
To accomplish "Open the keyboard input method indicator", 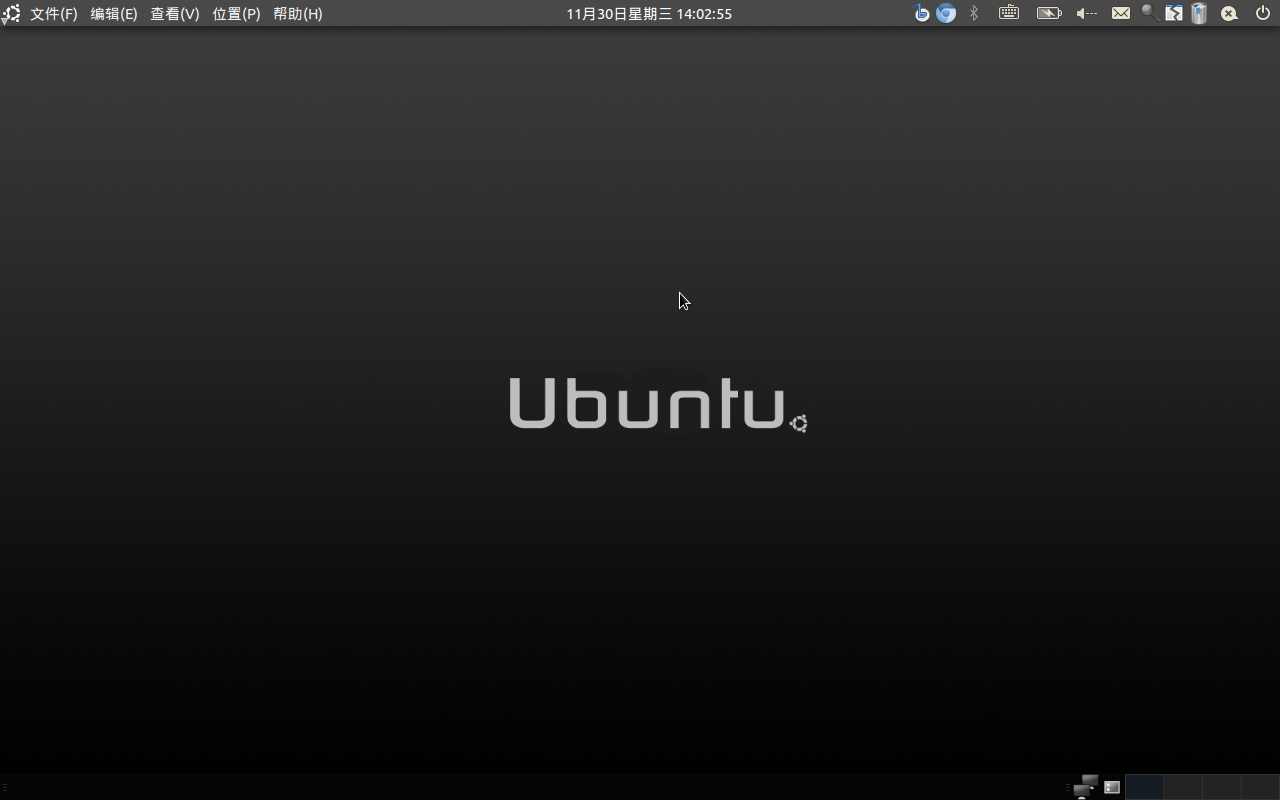I will click(x=1009, y=13).
